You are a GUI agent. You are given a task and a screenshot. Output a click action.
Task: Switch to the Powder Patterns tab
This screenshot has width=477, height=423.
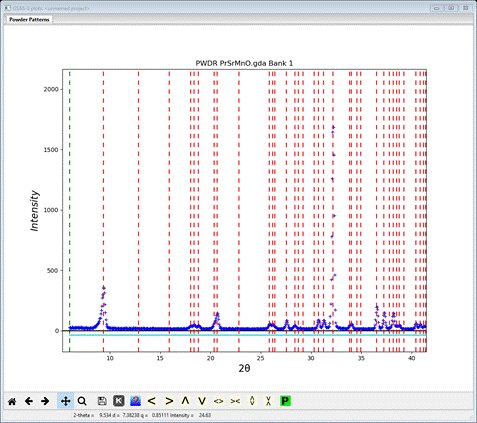tap(29, 20)
